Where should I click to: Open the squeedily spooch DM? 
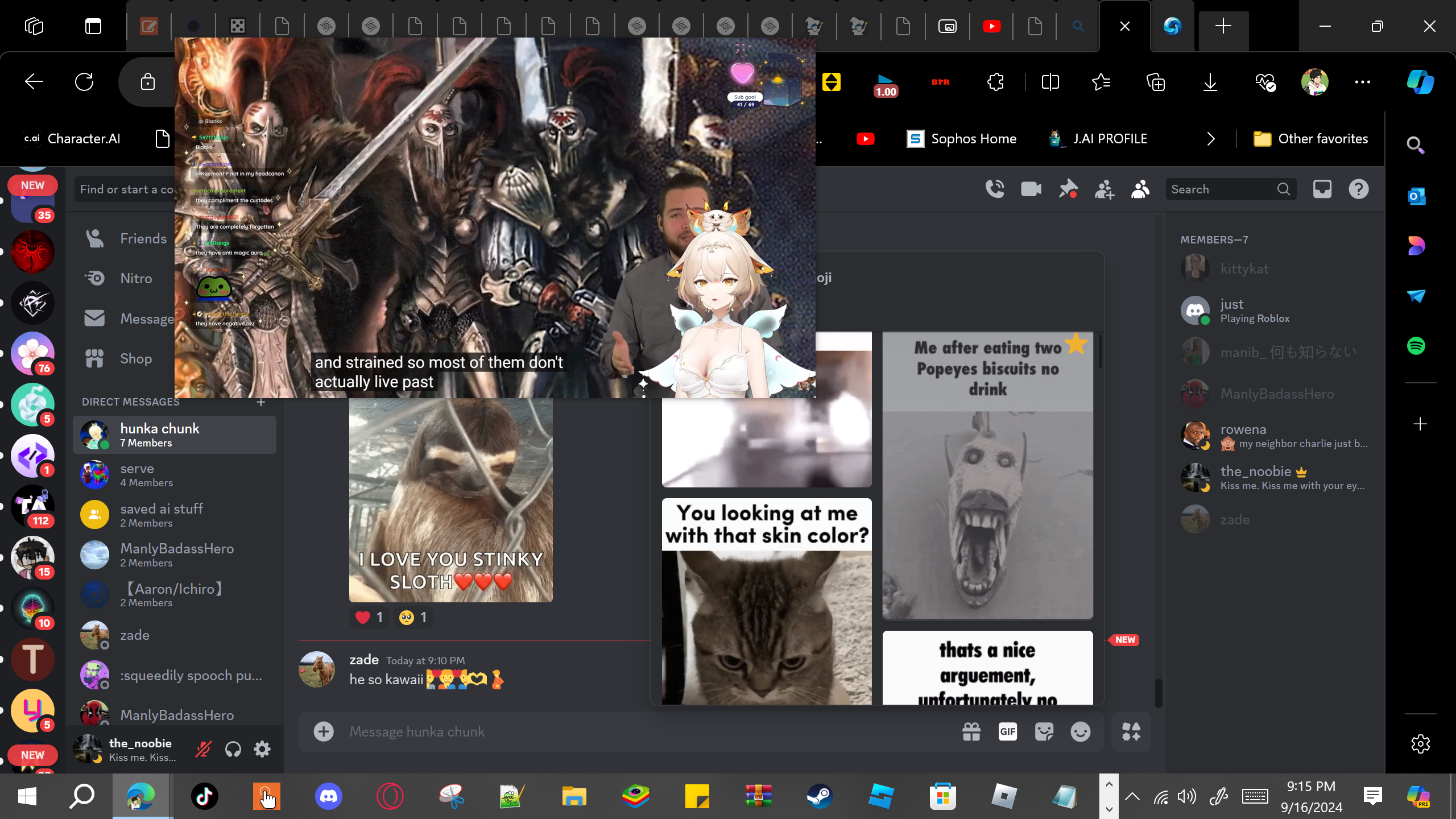(175, 675)
